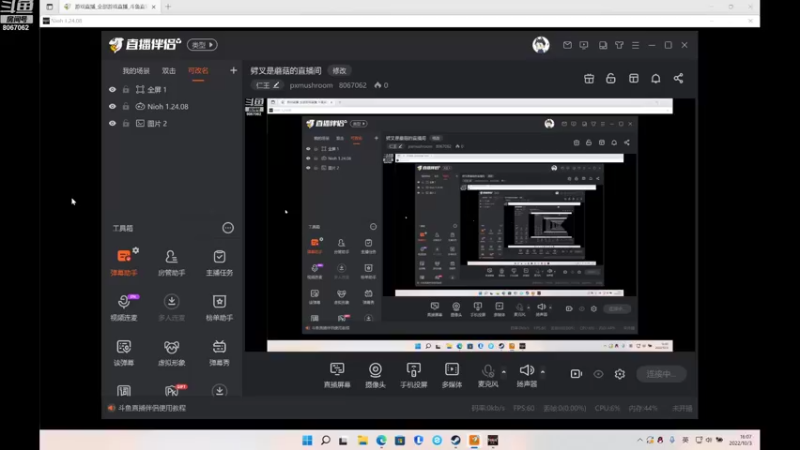The image size is (800, 450).
Task: Open the hamburger menu in title bar
Action: click(x=636, y=45)
